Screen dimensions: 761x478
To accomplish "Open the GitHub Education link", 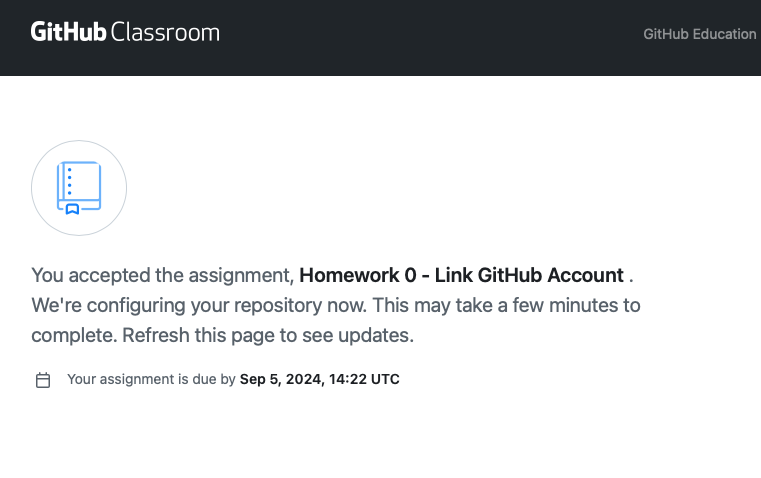I will click(x=699, y=34).
